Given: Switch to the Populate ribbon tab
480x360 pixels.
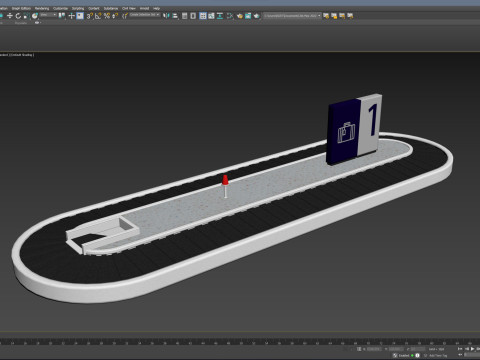Looking at the screenshot, I should (21, 23).
